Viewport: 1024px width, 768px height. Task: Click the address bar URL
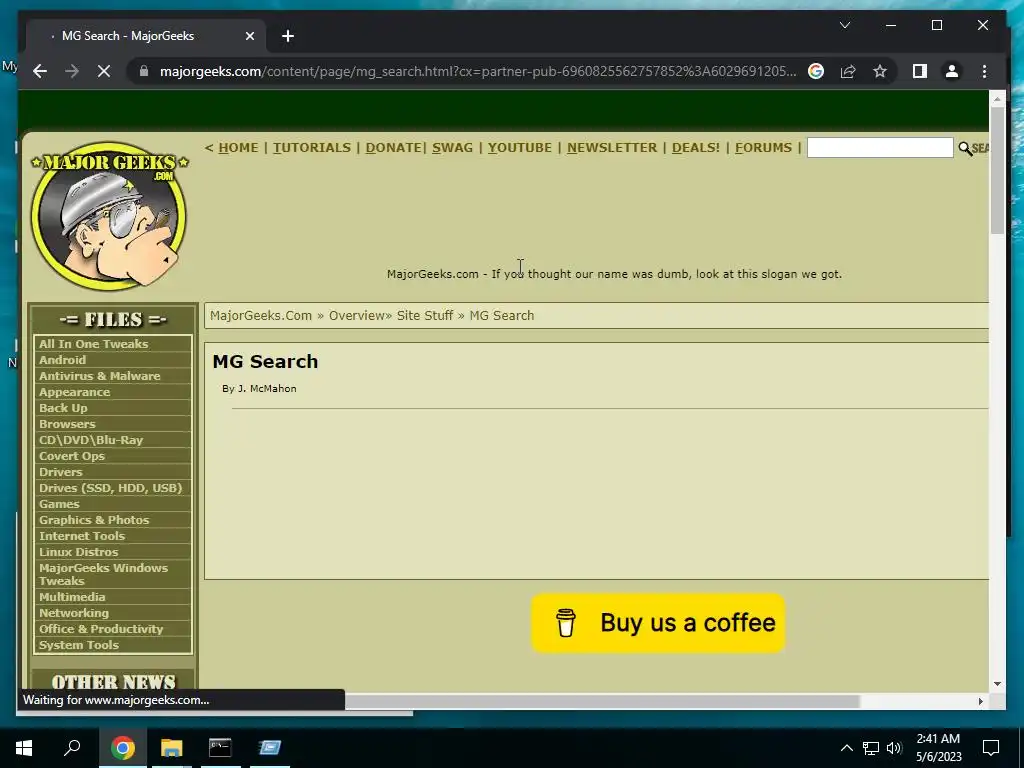click(478, 71)
